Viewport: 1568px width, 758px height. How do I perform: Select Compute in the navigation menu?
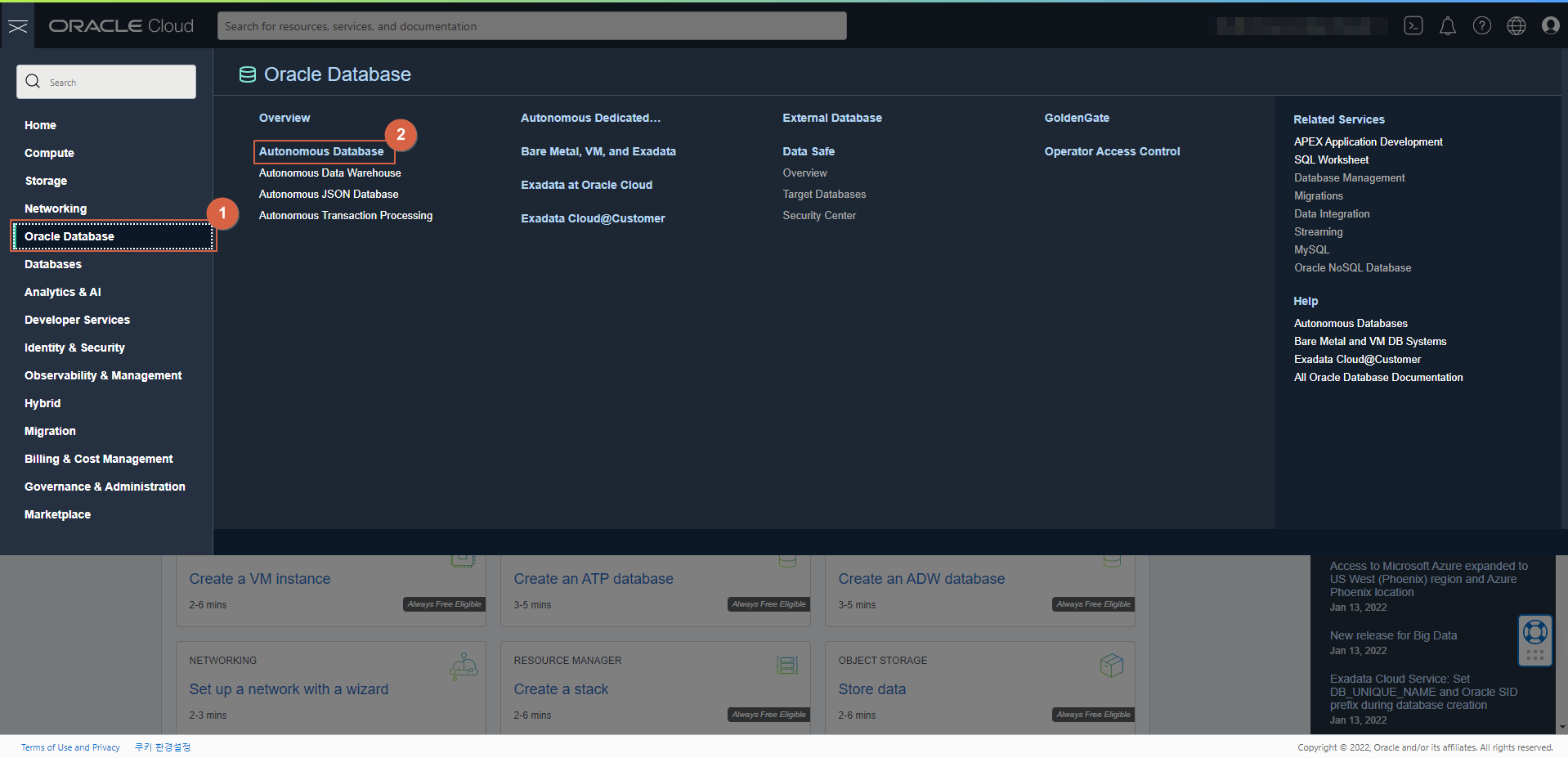pos(49,153)
